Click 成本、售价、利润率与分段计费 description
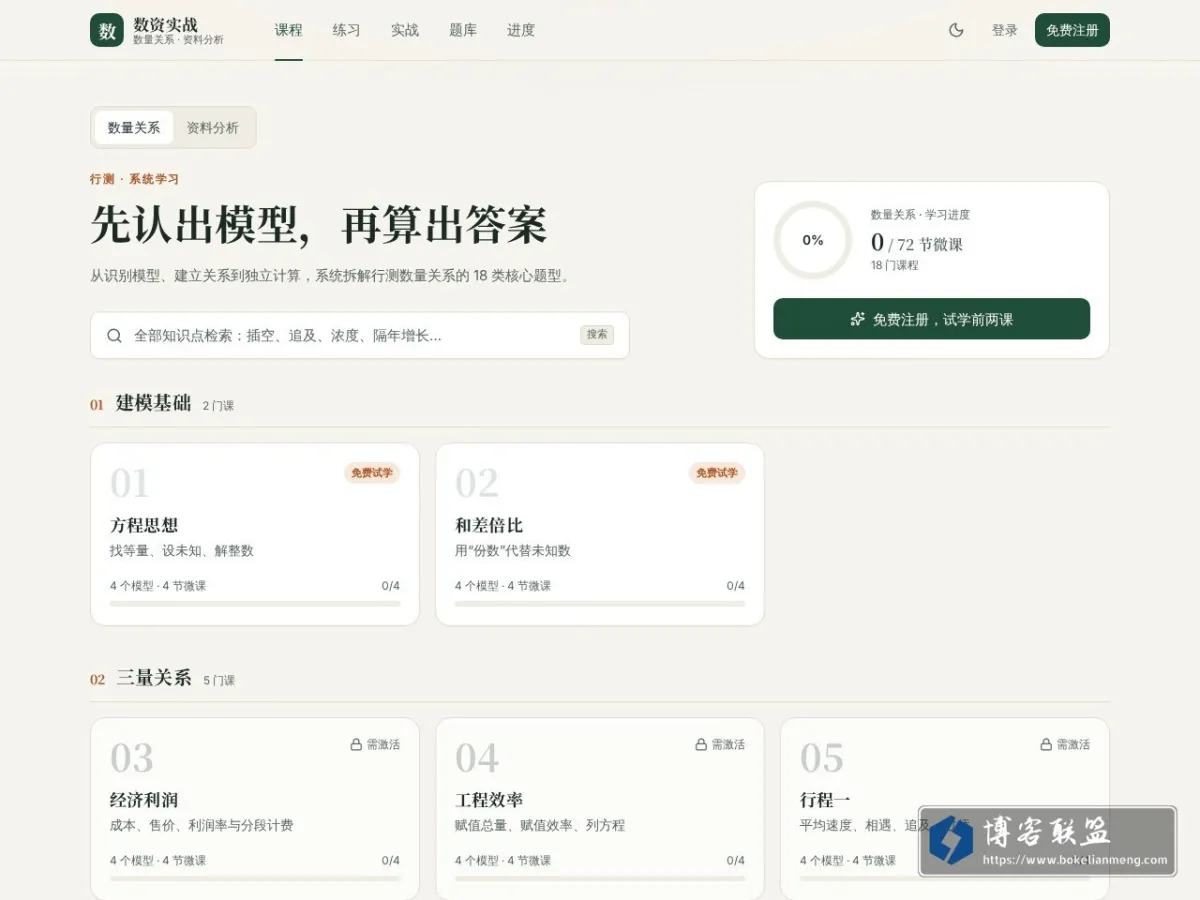 pos(202,826)
